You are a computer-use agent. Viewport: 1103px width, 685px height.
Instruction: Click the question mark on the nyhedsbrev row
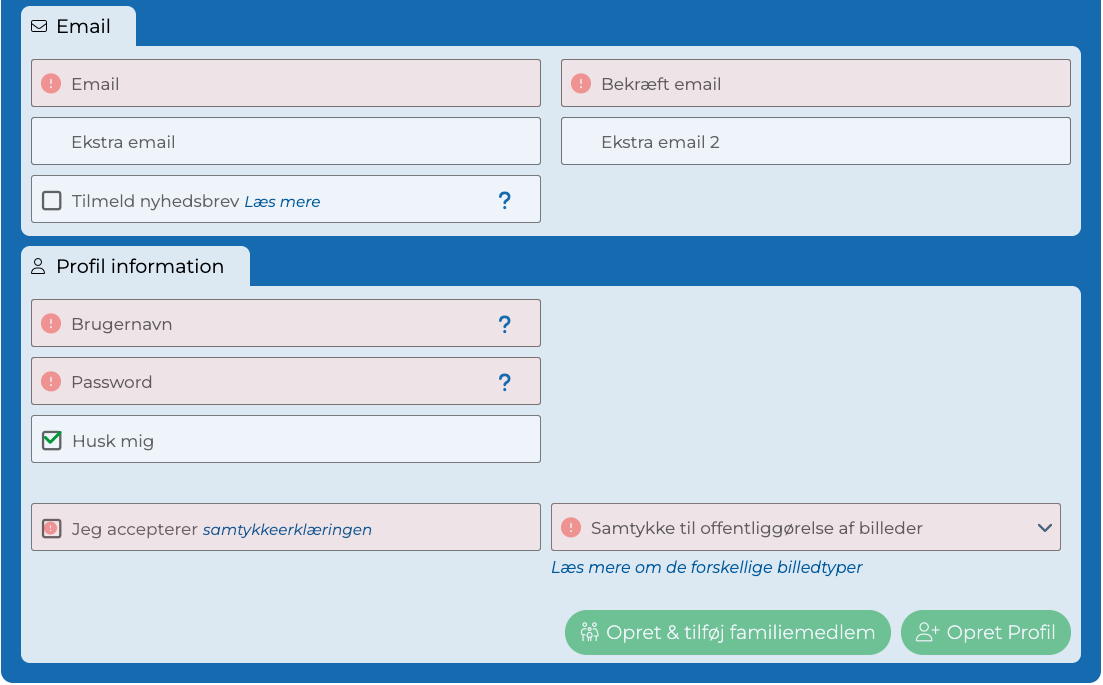point(505,199)
